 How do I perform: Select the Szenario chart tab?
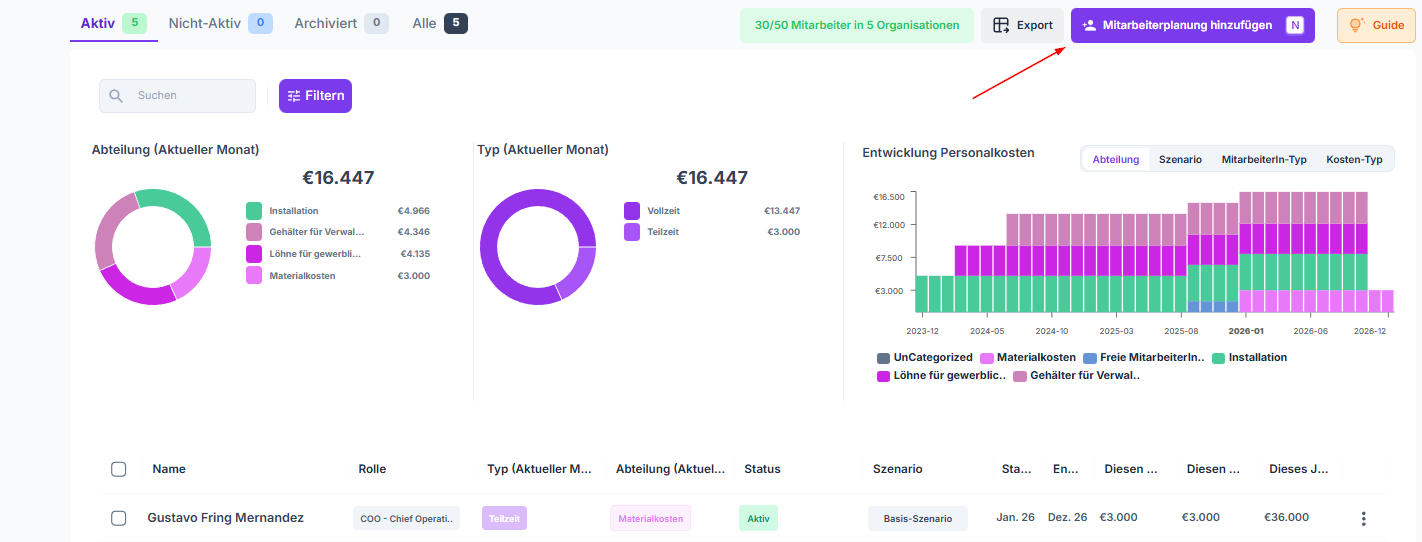[1180, 159]
